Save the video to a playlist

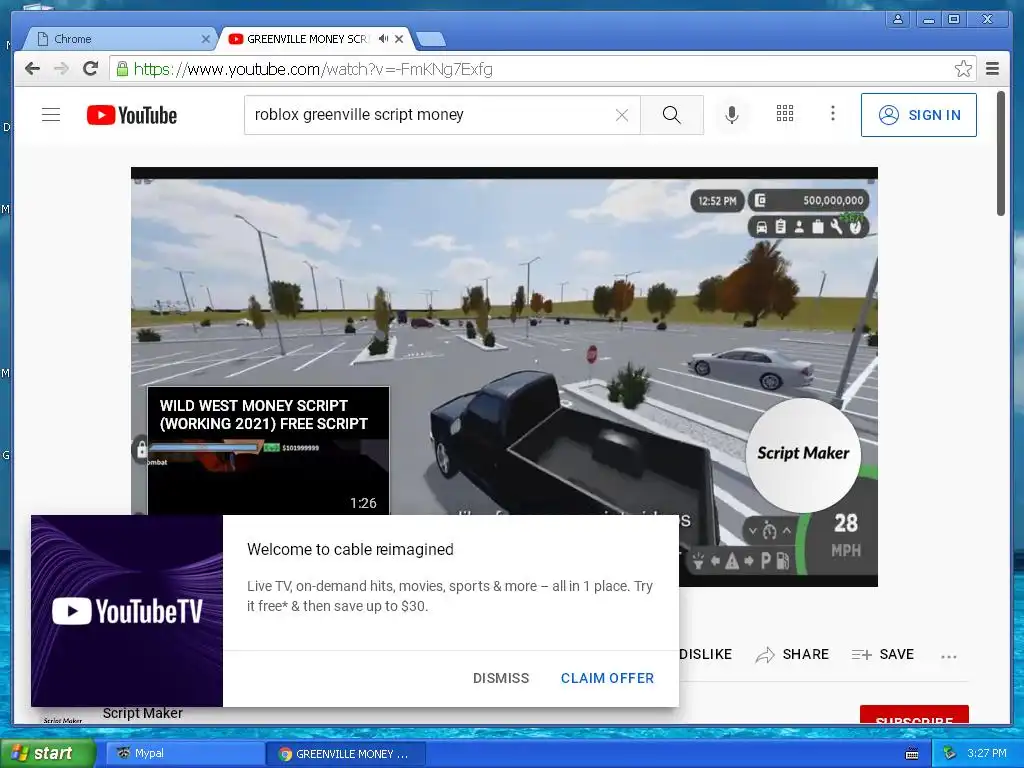click(x=882, y=654)
